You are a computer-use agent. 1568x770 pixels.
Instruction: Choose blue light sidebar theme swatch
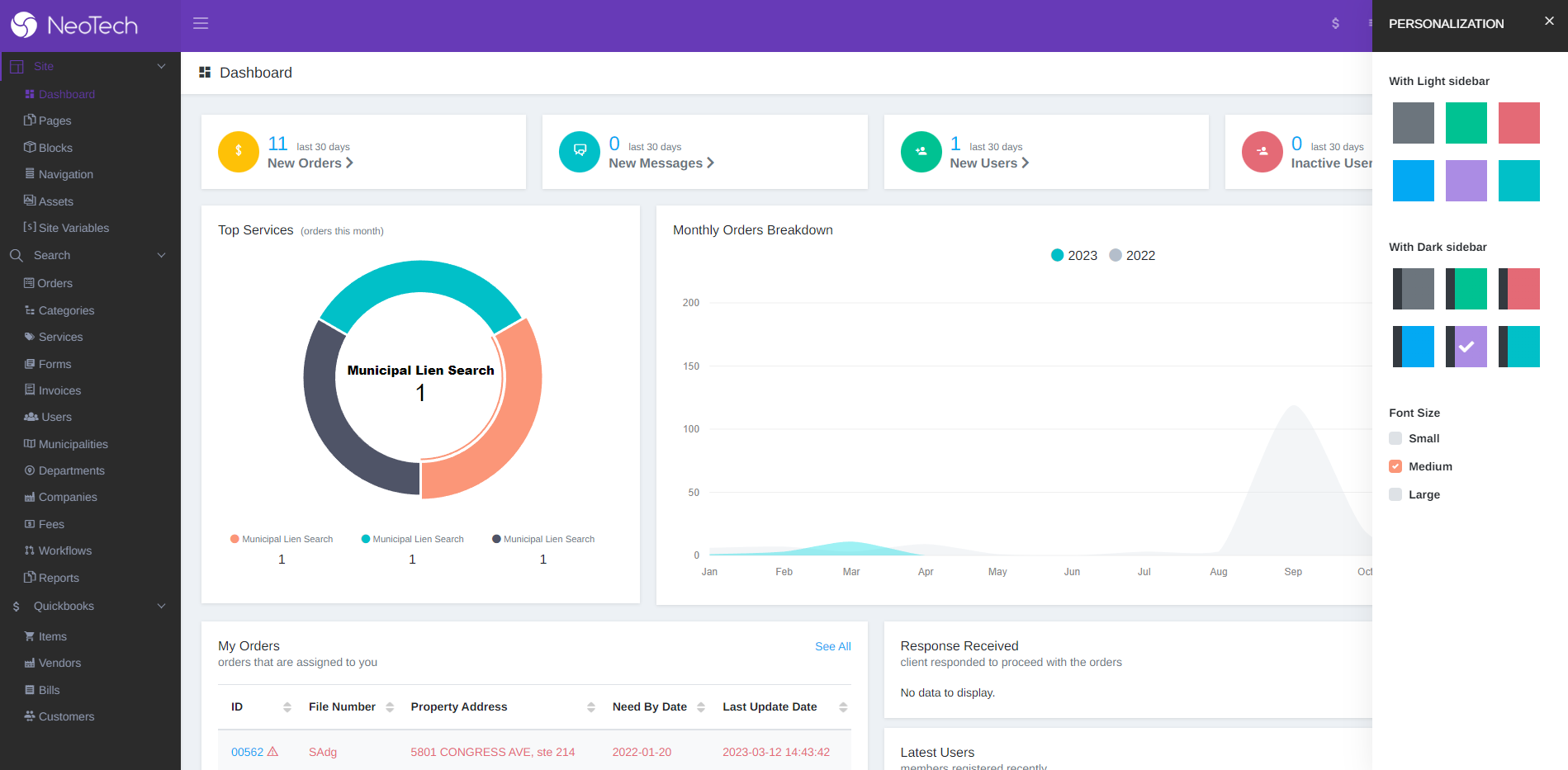click(x=1414, y=181)
